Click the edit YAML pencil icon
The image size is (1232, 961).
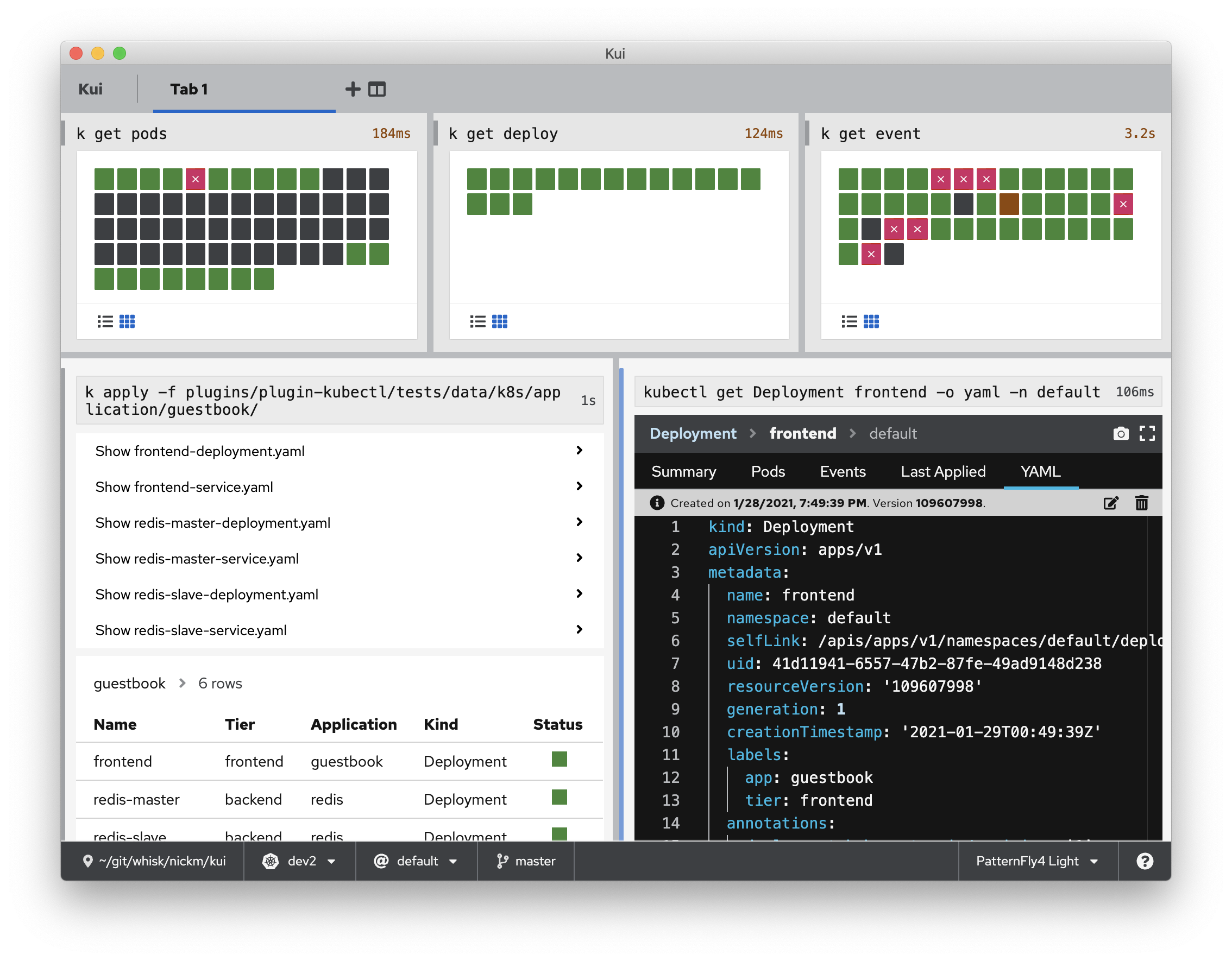1110,503
